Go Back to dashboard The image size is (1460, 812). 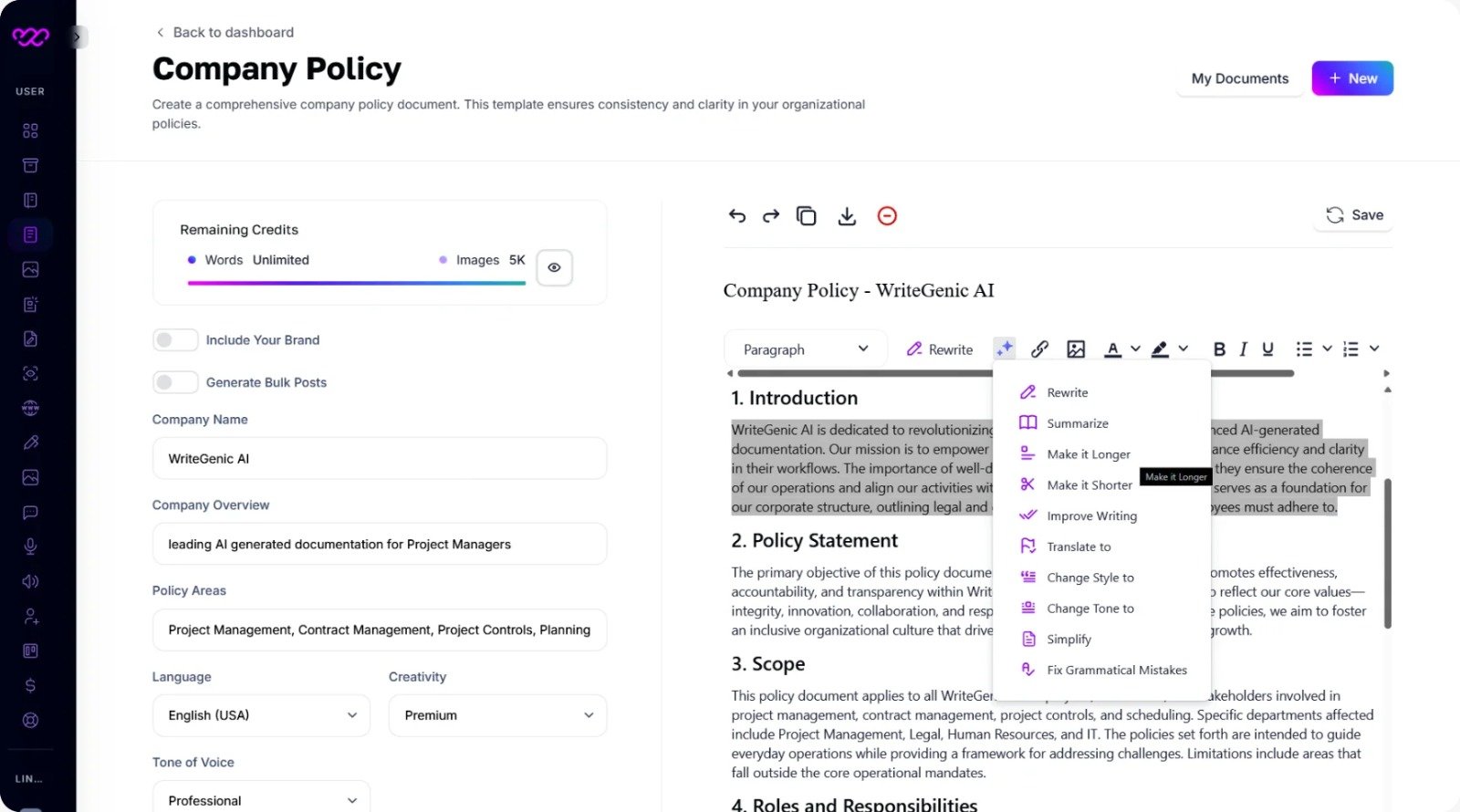(225, 32)
